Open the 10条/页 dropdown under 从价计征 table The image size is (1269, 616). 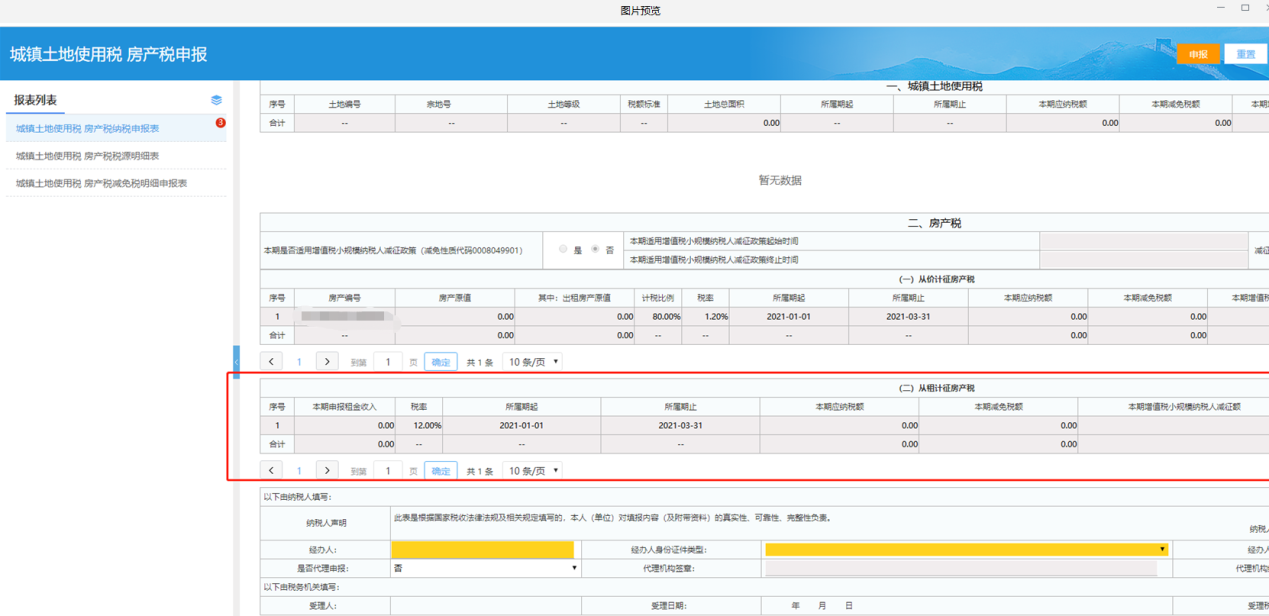pyautogui.click(x=533, y=362)
